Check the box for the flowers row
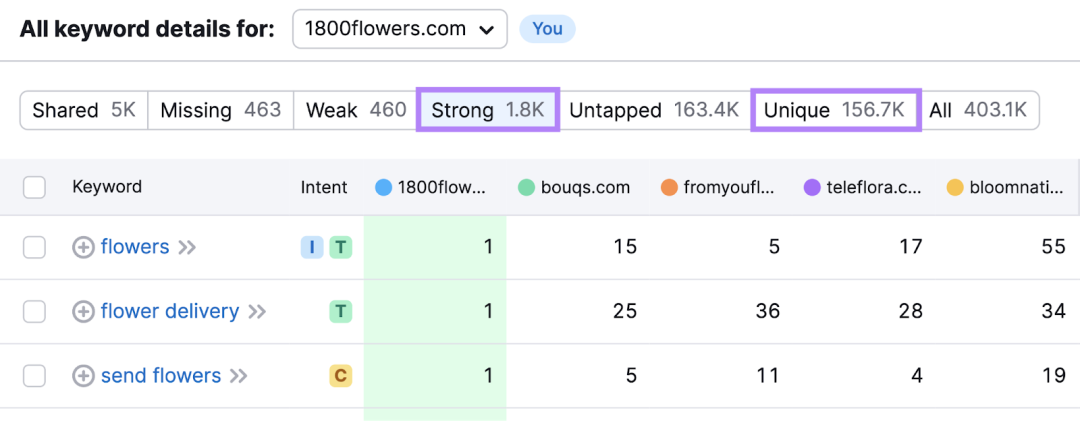 (34, 247)
